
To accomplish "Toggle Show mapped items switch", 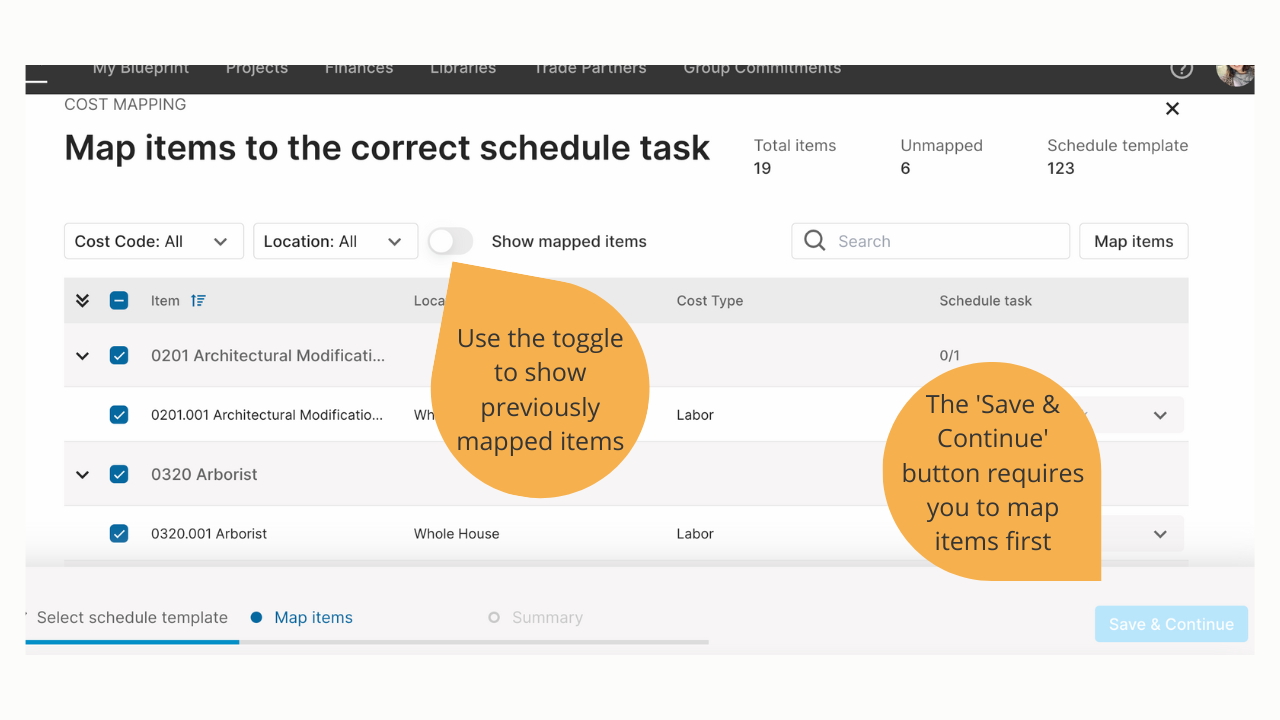I will [x=451, y=241].
